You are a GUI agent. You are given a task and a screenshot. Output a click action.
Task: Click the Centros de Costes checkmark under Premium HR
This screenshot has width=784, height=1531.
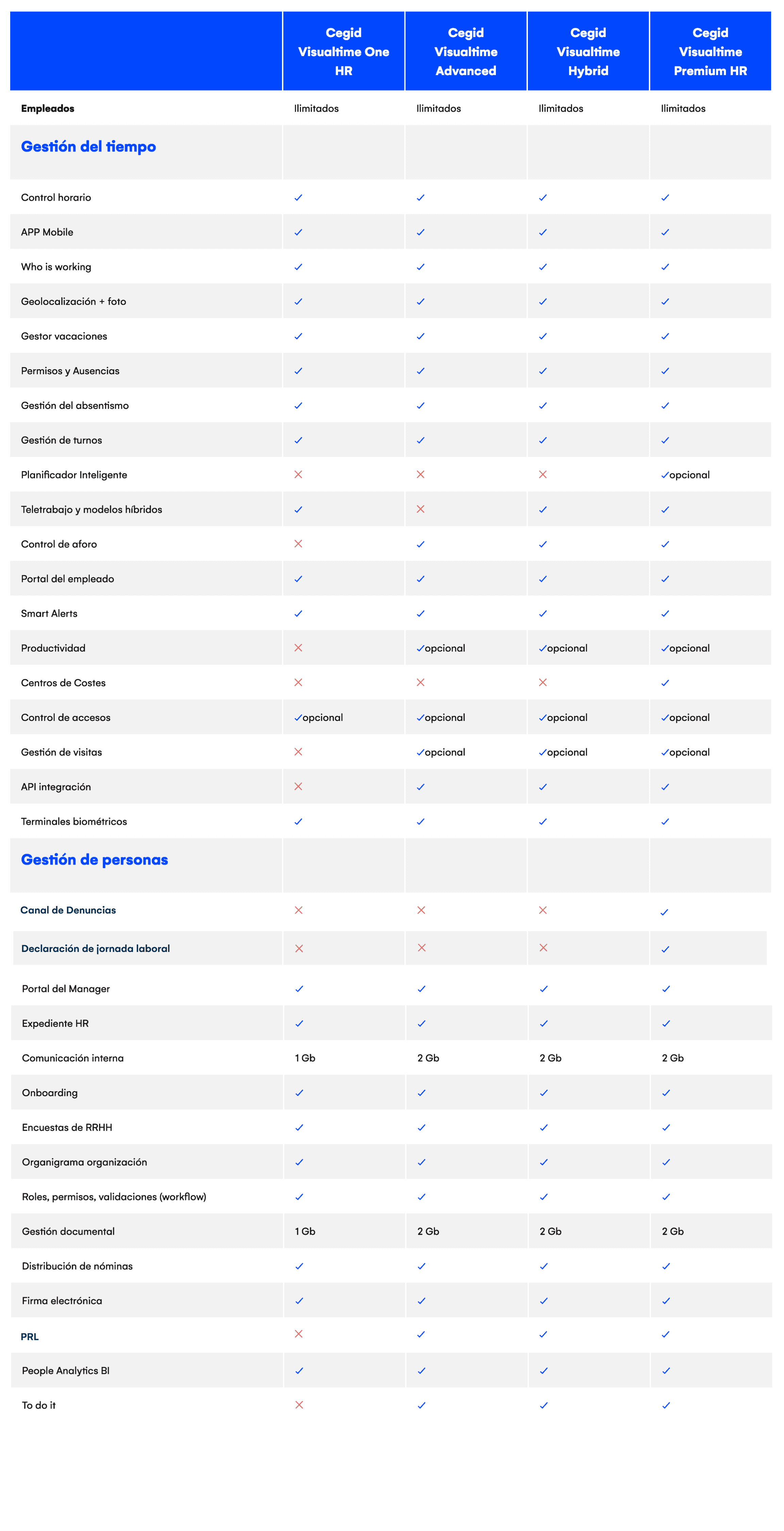[x=665, y=683]
